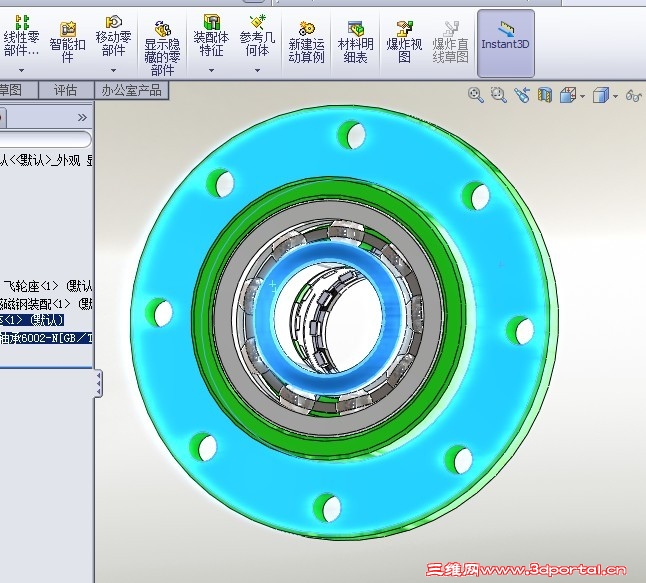Click 新建运动算例 new motion study

[x=306, y=42]
